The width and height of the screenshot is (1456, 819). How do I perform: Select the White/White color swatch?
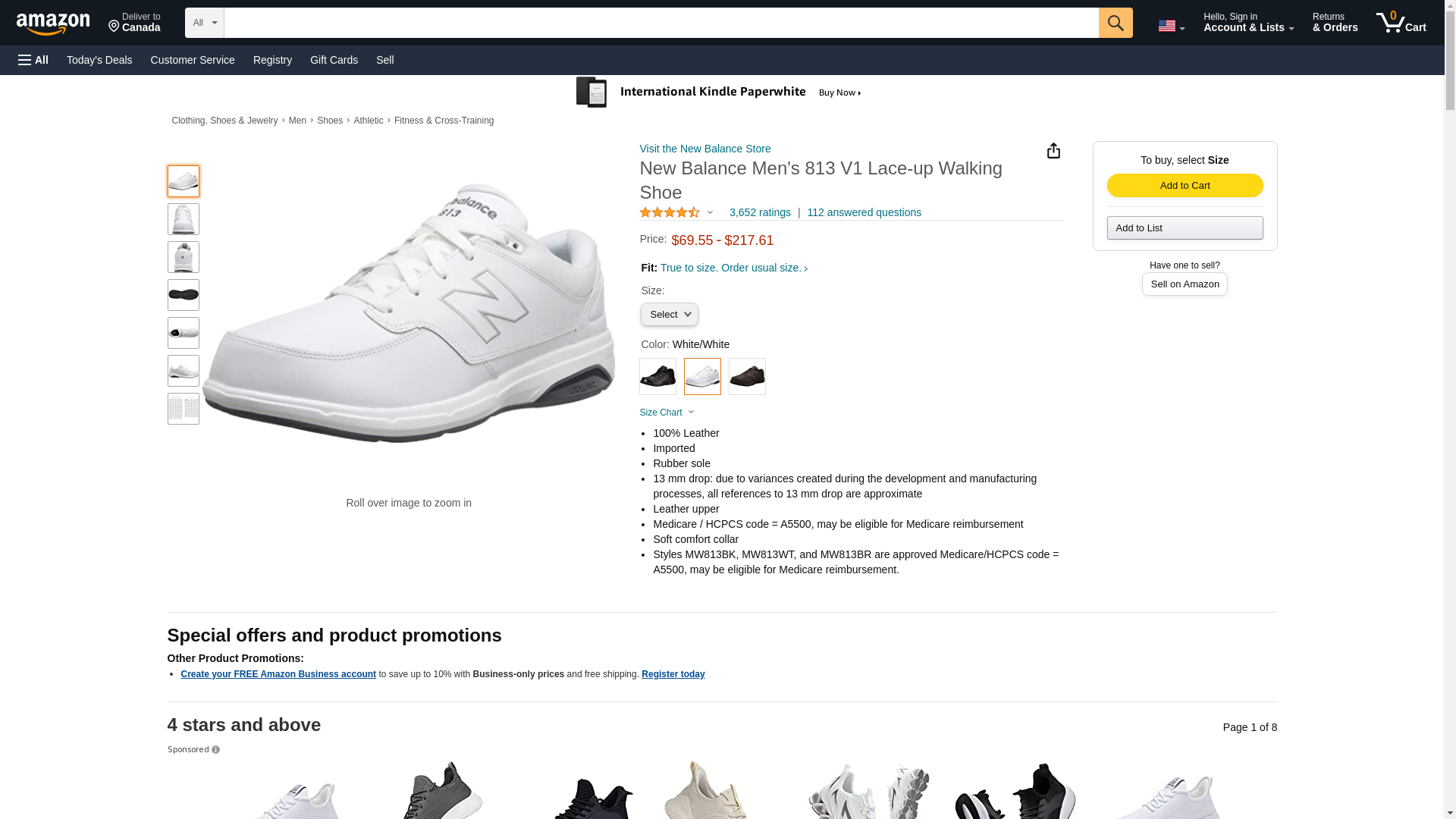[702, 376]
